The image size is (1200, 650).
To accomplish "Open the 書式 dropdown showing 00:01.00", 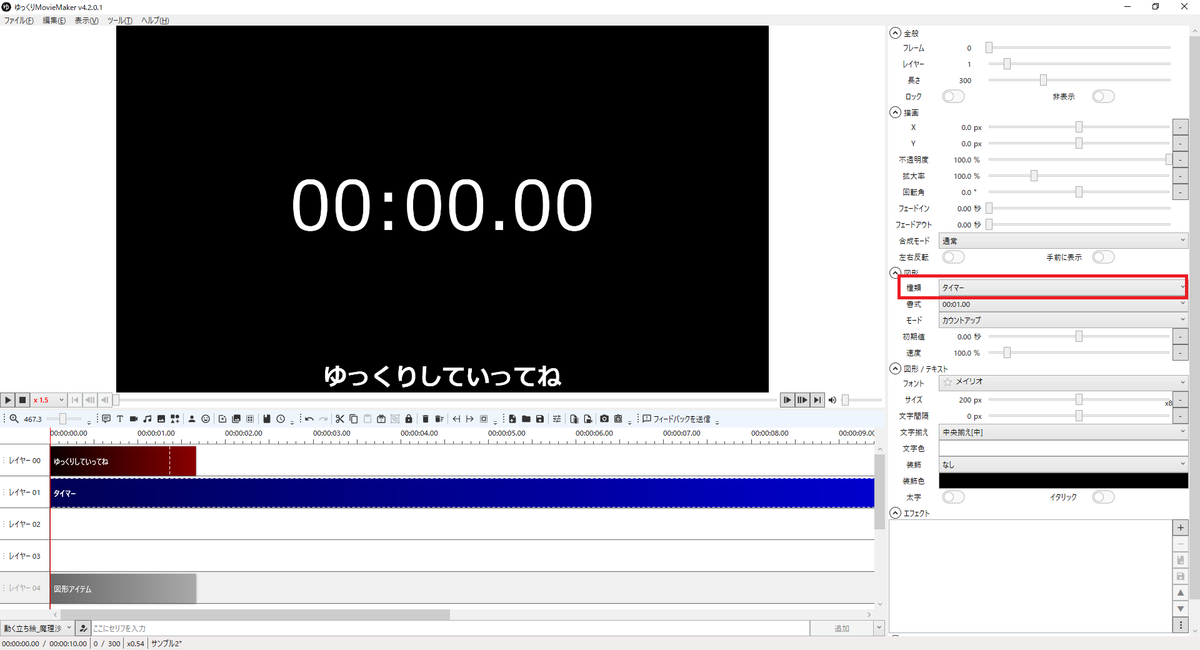I will click(1063, 304).
